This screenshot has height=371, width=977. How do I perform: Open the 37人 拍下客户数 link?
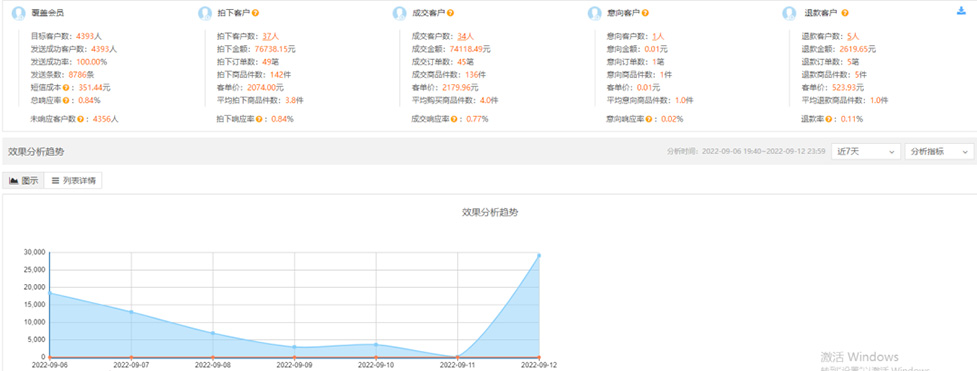(x=269, y=36)
